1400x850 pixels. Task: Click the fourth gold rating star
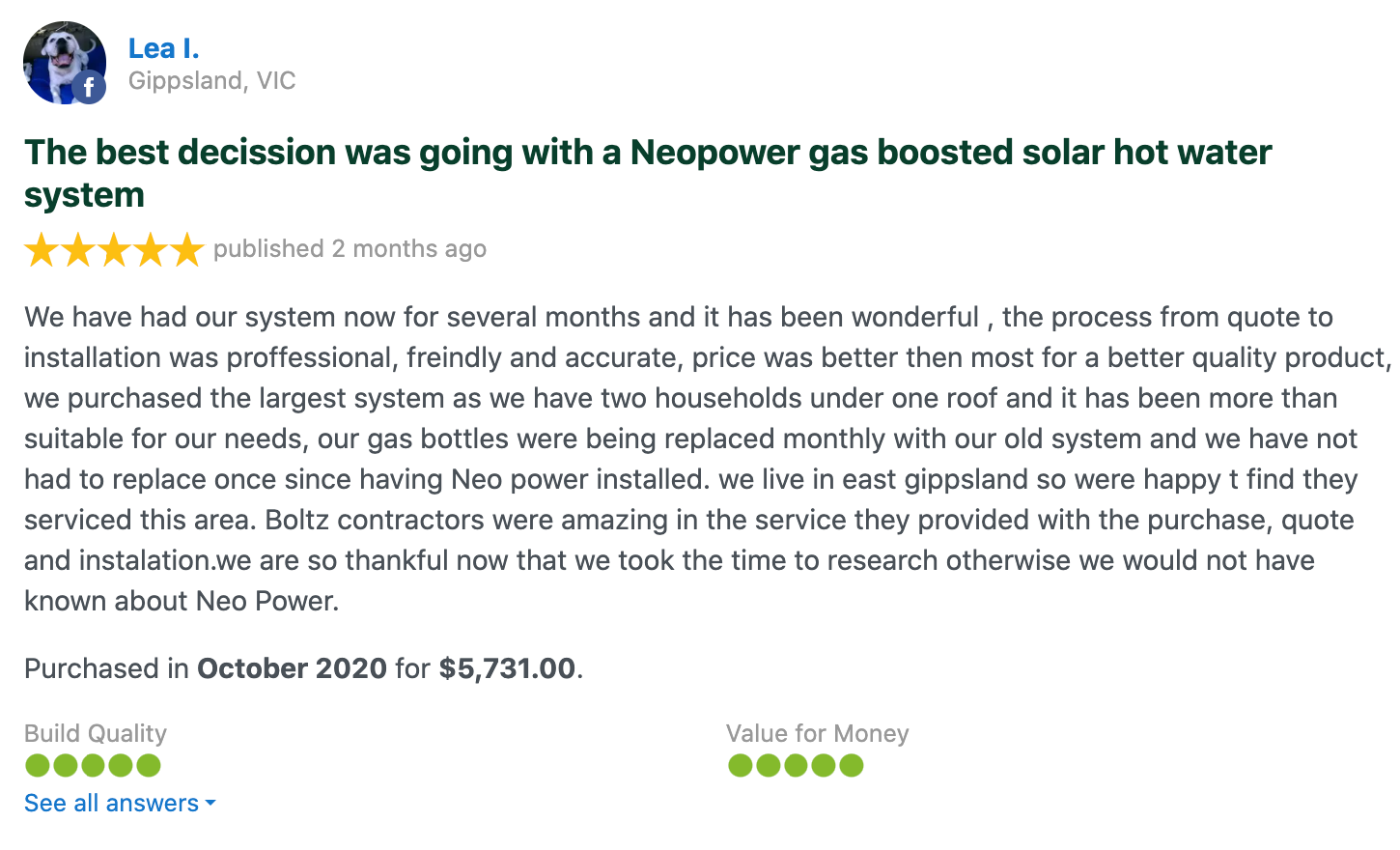151,249
